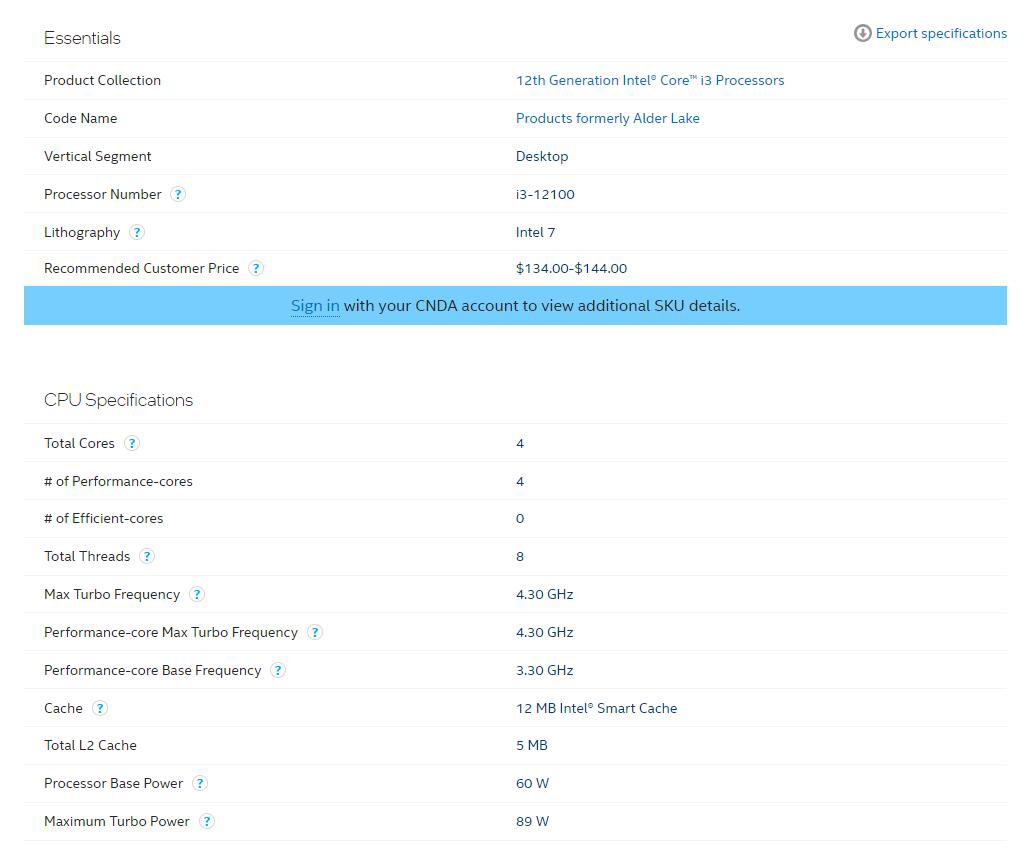
Task: Click the # of Efficient-cores label
Action: pyautogui.click(x=104, y=518)
